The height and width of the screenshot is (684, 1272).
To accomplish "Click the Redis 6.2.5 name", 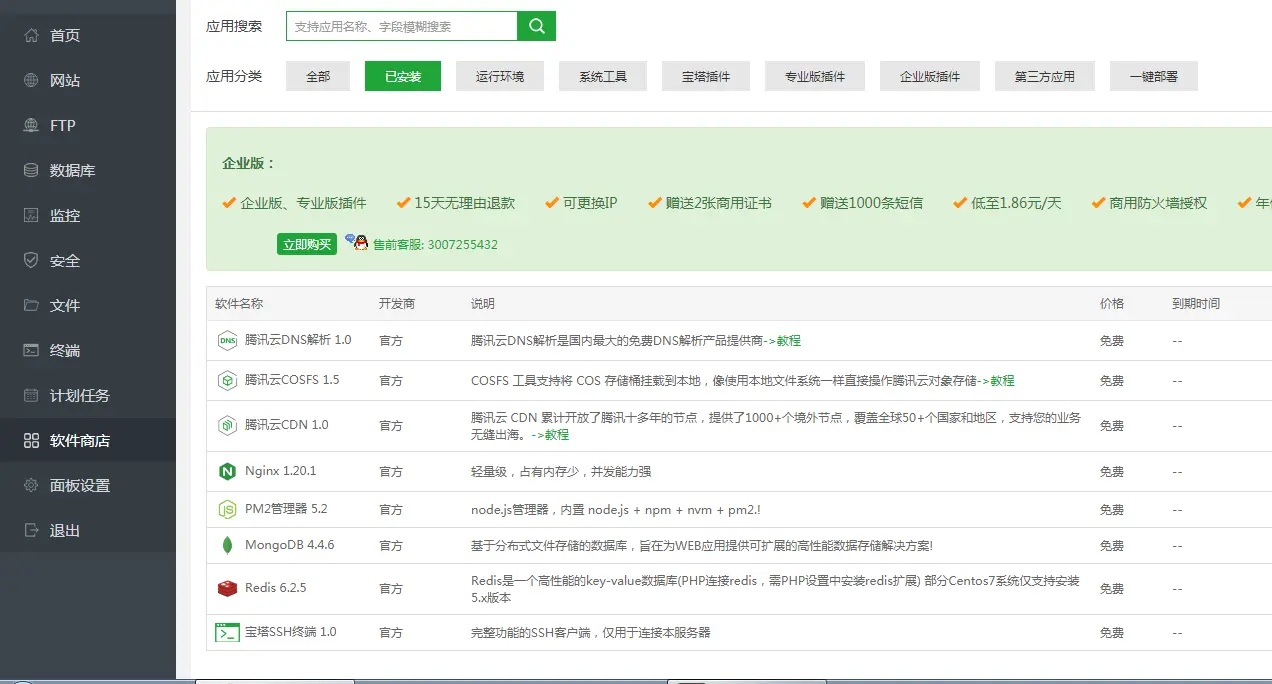I will click(276, 588).
